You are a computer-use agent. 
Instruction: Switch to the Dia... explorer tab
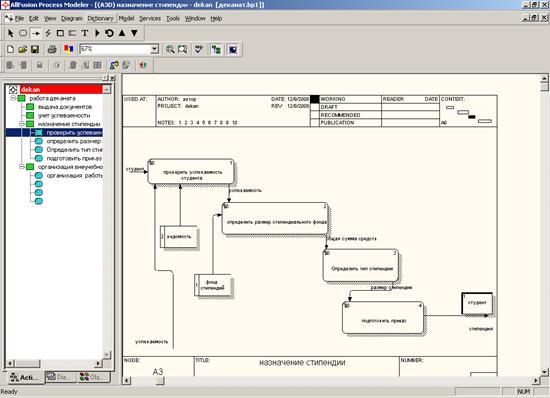[x=60, y=377]
